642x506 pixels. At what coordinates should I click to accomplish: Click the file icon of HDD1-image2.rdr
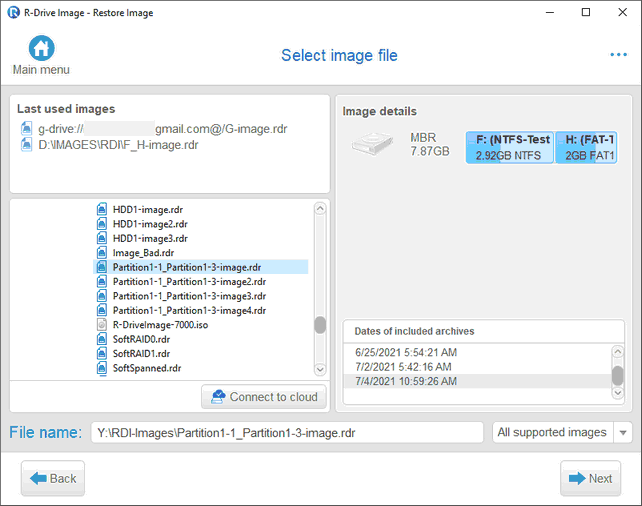pos(102,224)
